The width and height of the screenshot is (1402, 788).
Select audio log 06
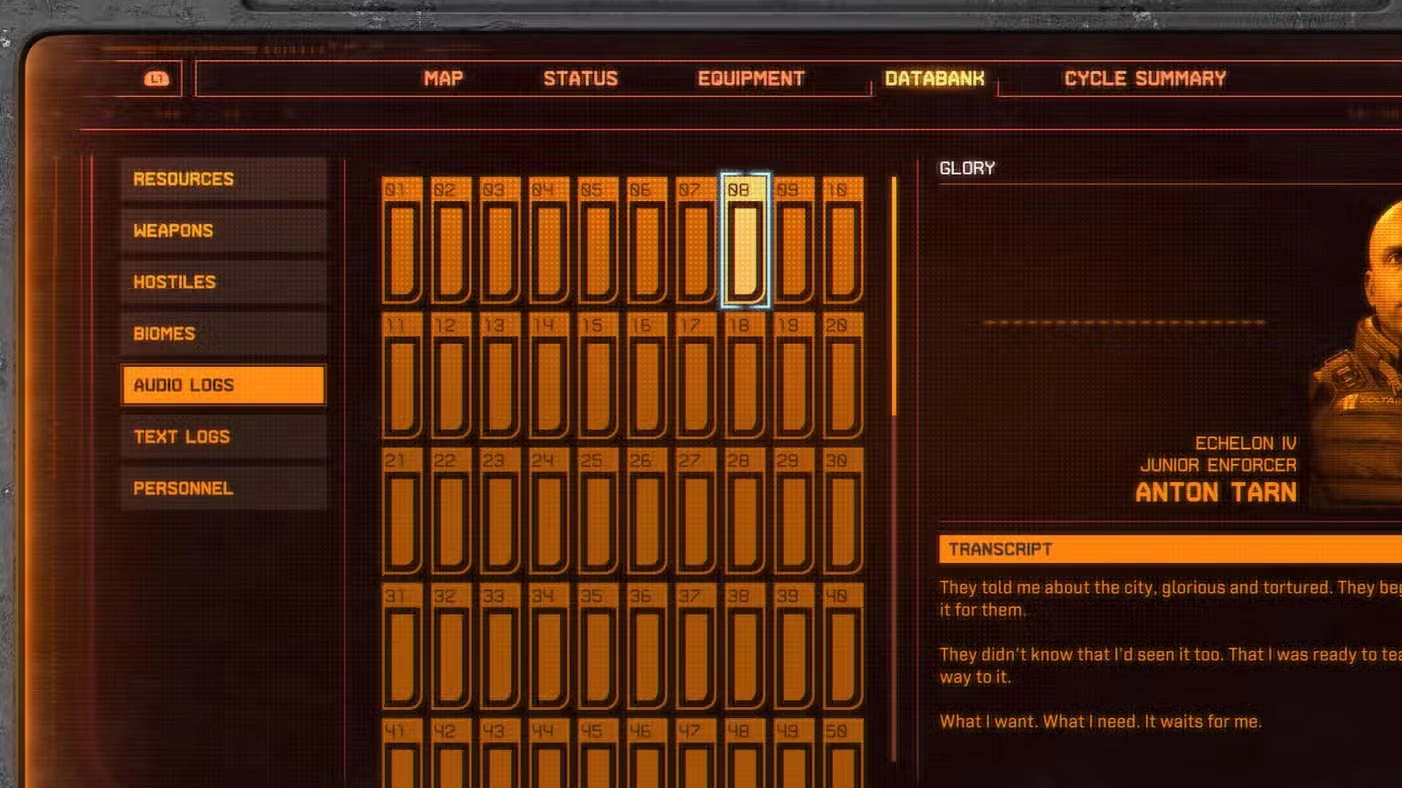647,240
